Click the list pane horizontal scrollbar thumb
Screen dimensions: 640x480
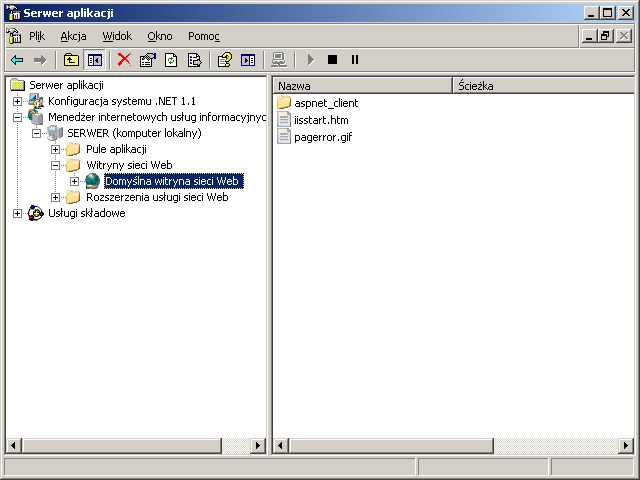click(391, 446)
